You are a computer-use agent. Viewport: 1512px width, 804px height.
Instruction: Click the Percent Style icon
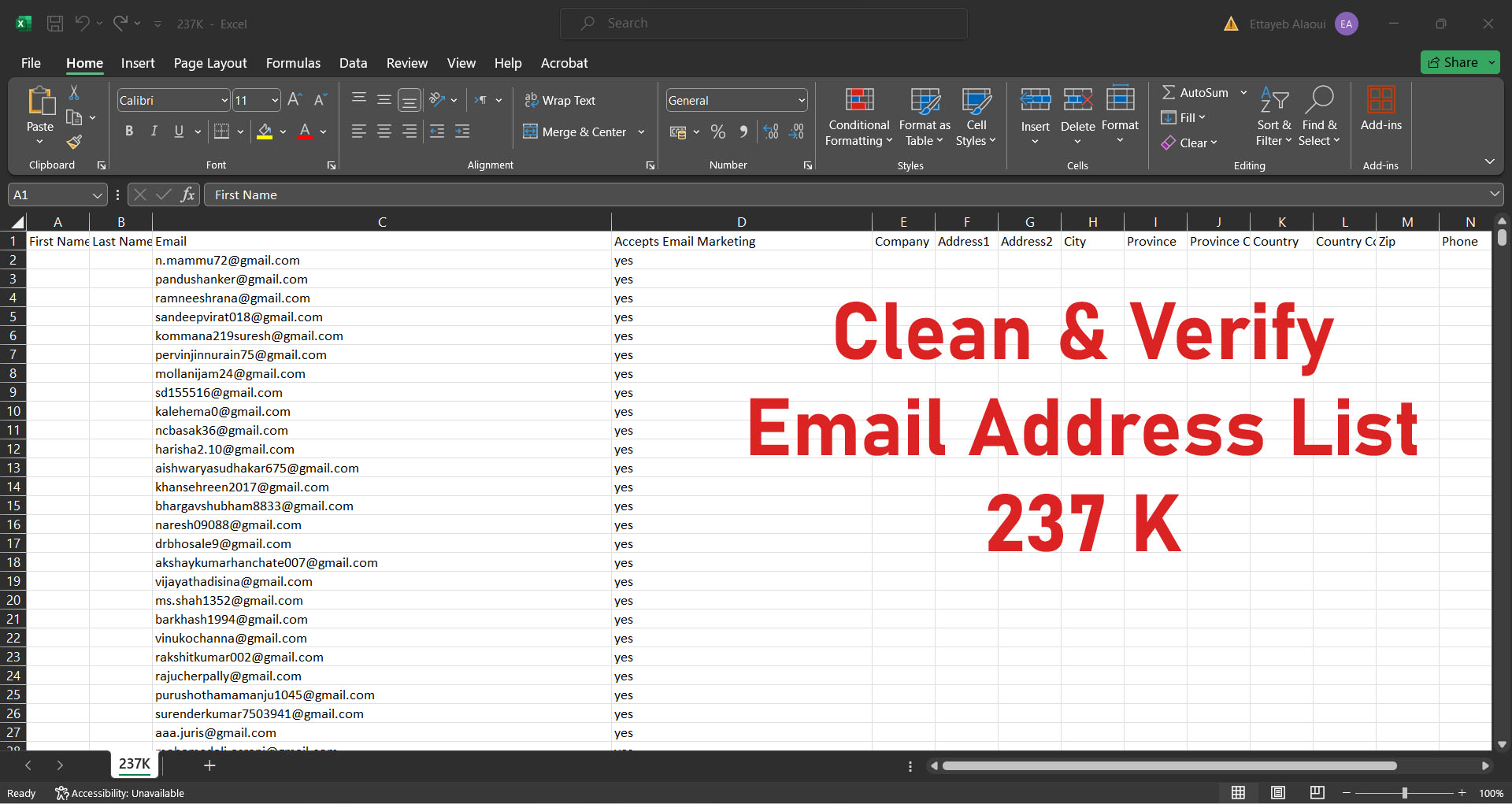pos(717,132)
